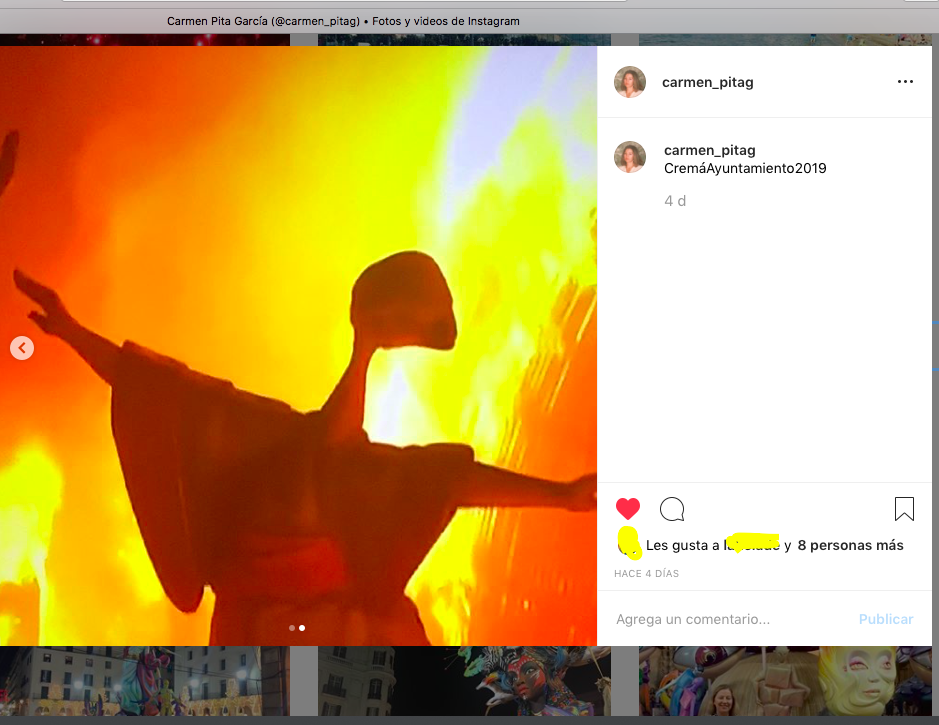Focus the "Agrega un comentario..." field
Image resolution: width=939 pixels, height=725 pixels.
click(x=720, y=619)
